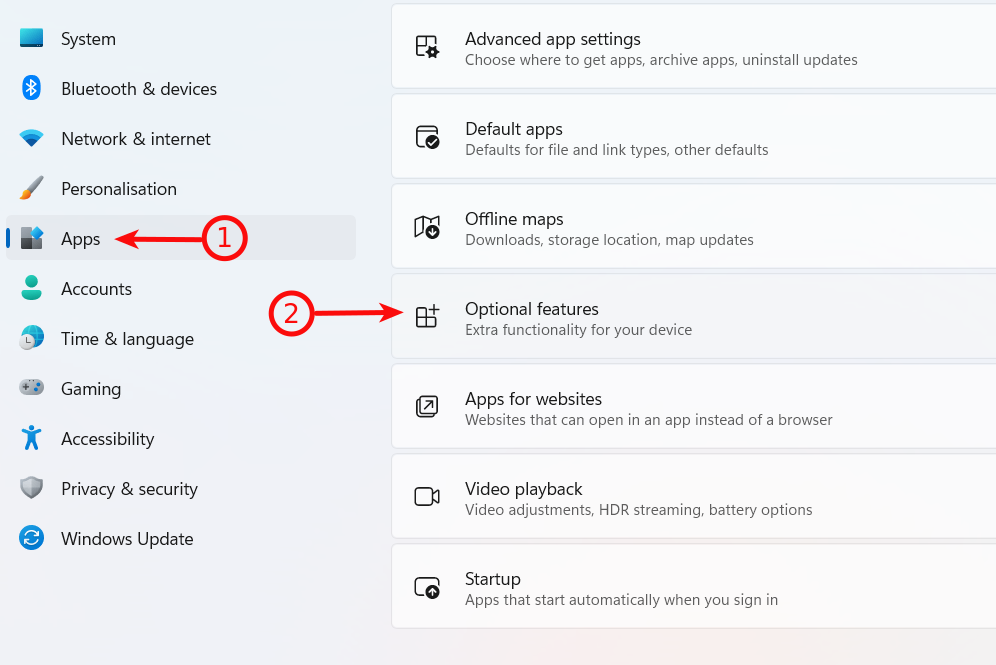Click the Accounts person icon

point(31,288)
